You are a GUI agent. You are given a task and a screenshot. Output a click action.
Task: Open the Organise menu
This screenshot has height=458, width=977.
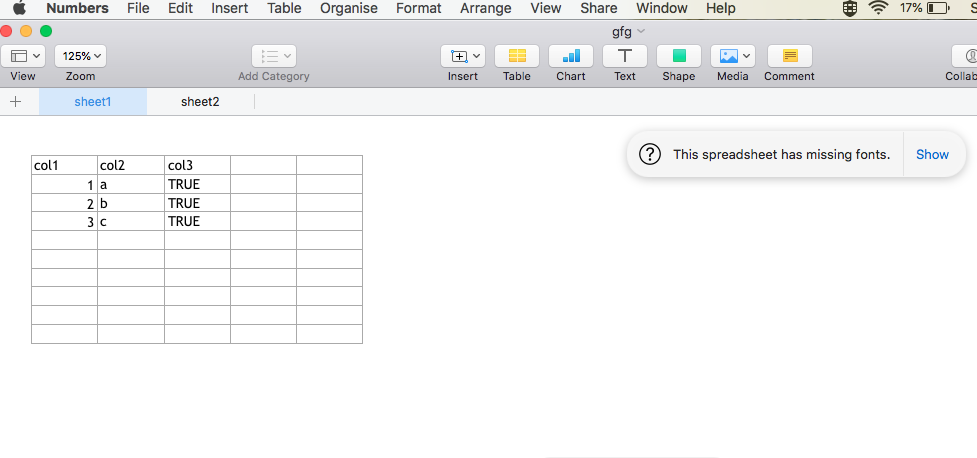pyautogui.click(x=349, y=8)
